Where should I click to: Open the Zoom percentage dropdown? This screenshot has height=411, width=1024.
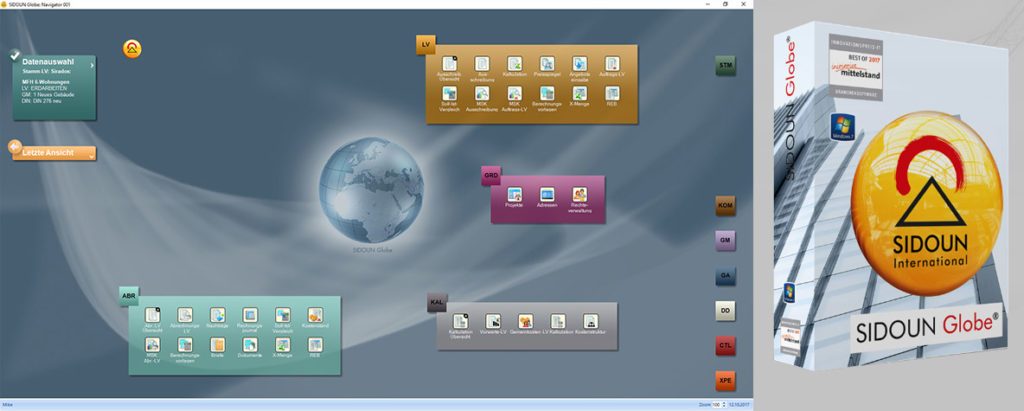point(723,404)
